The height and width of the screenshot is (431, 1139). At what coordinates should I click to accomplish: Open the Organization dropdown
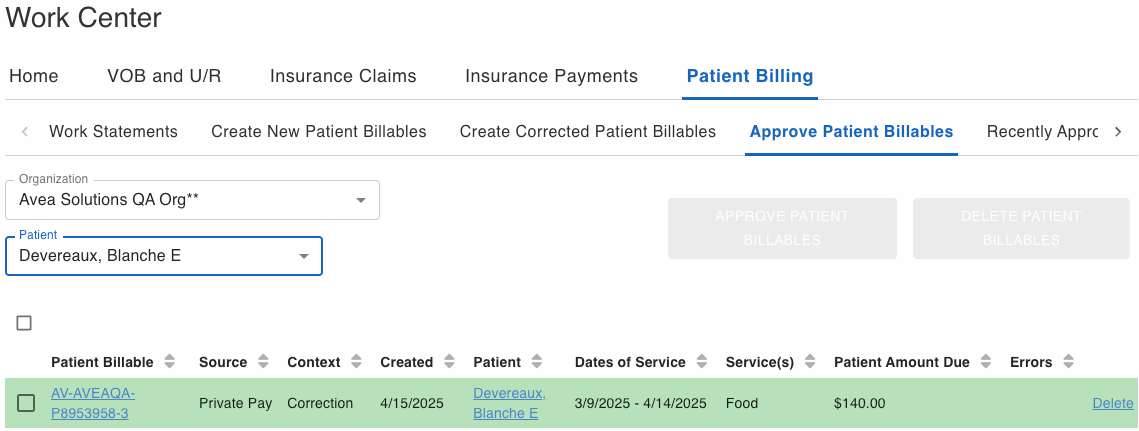pyautogui.click(x=192, y=200)
